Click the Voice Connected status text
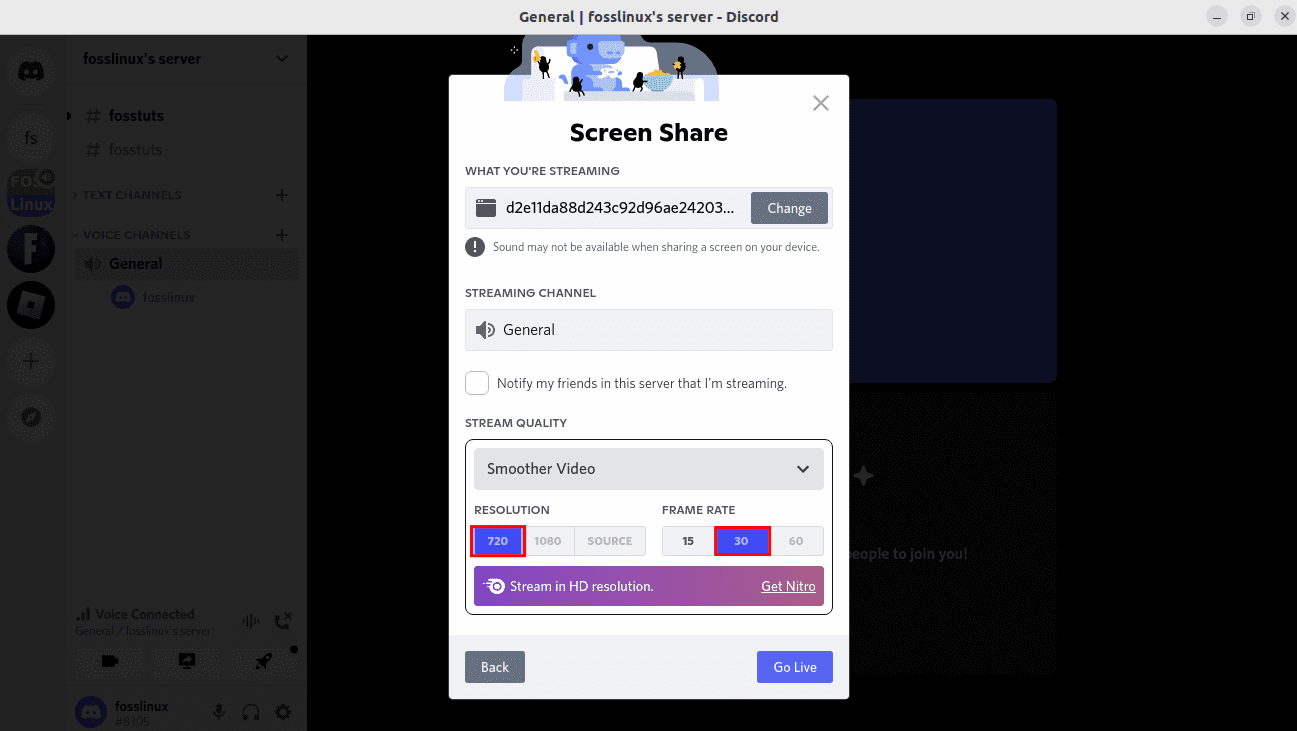Image resolution: width=1297 pixels, height=731 pixels. [145, 614]
